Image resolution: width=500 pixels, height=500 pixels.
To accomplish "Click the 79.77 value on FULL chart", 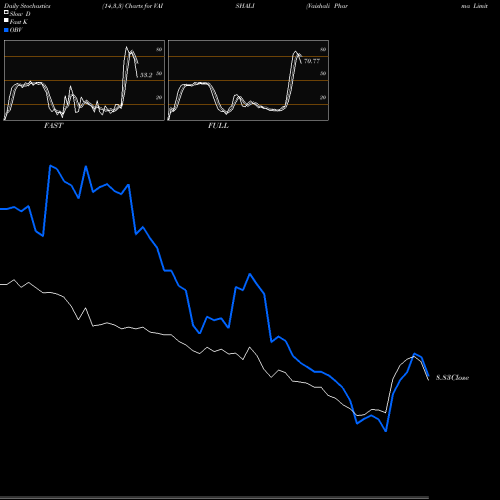I will 312,61.
